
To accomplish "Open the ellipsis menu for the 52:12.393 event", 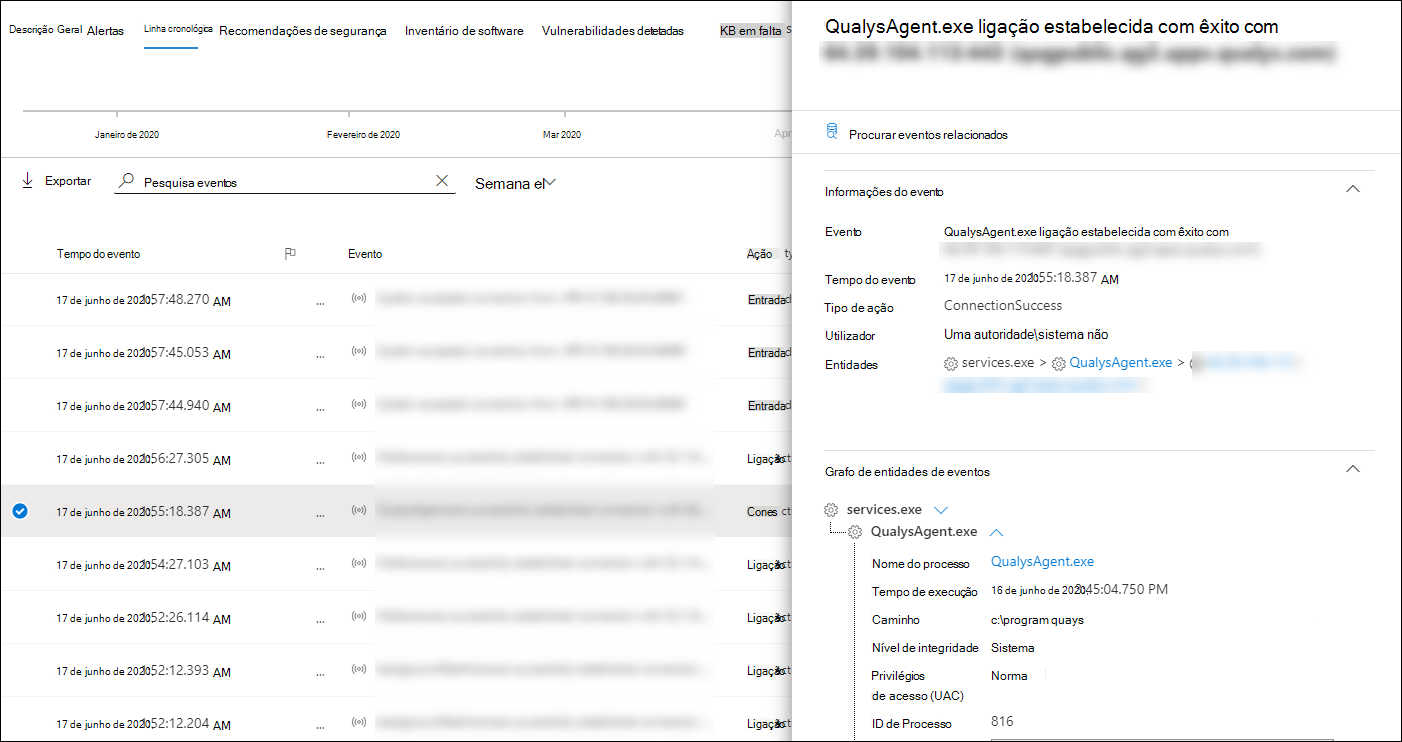I will [320, 672].
